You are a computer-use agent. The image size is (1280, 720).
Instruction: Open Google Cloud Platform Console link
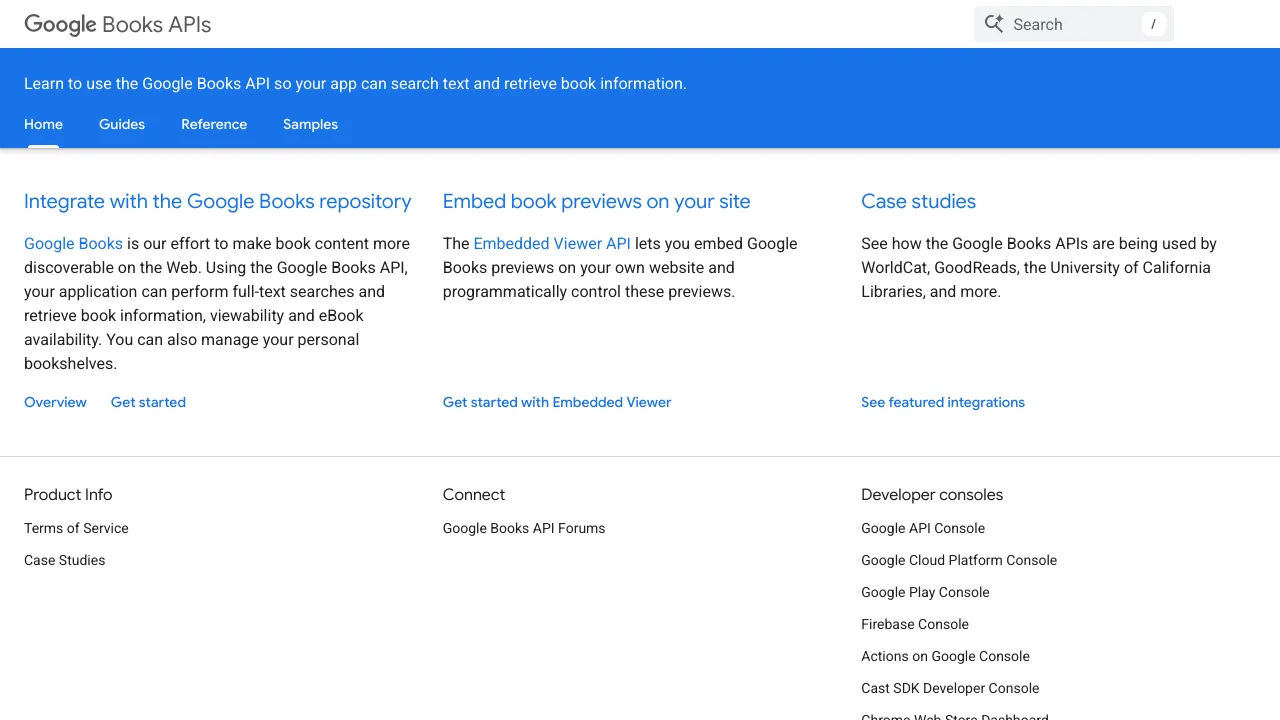pyautogui.click(x=959, y=560)
